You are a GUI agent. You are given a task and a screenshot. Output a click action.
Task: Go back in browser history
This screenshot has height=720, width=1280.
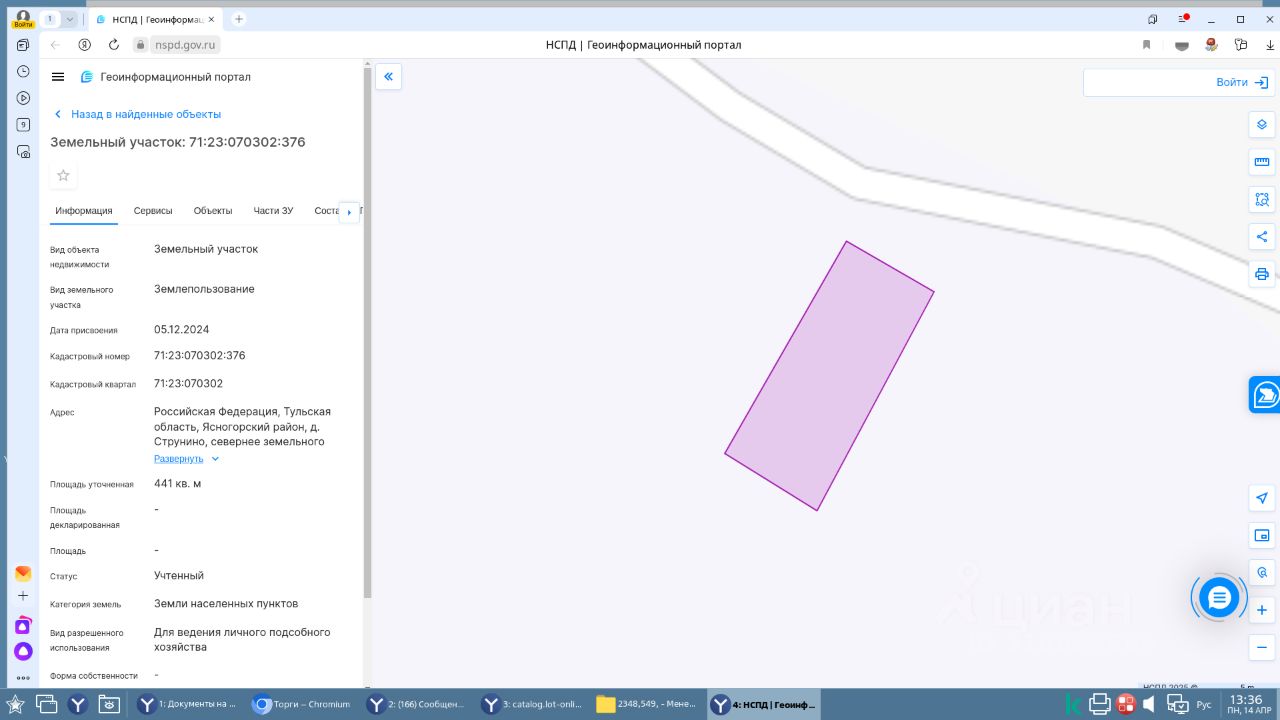coord(55,45)
